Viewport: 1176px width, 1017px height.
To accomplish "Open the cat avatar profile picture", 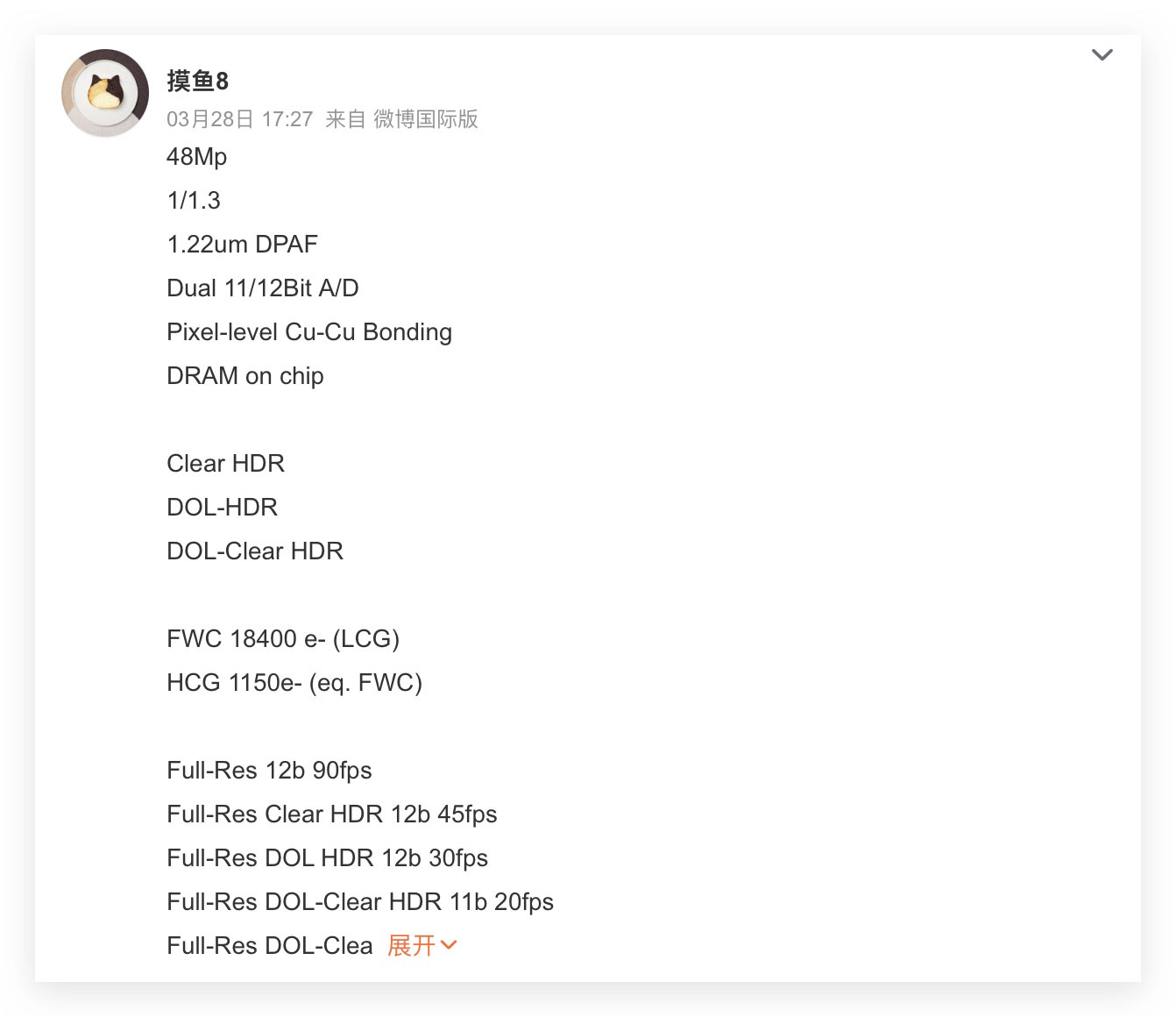I will [x=105, y=93].
